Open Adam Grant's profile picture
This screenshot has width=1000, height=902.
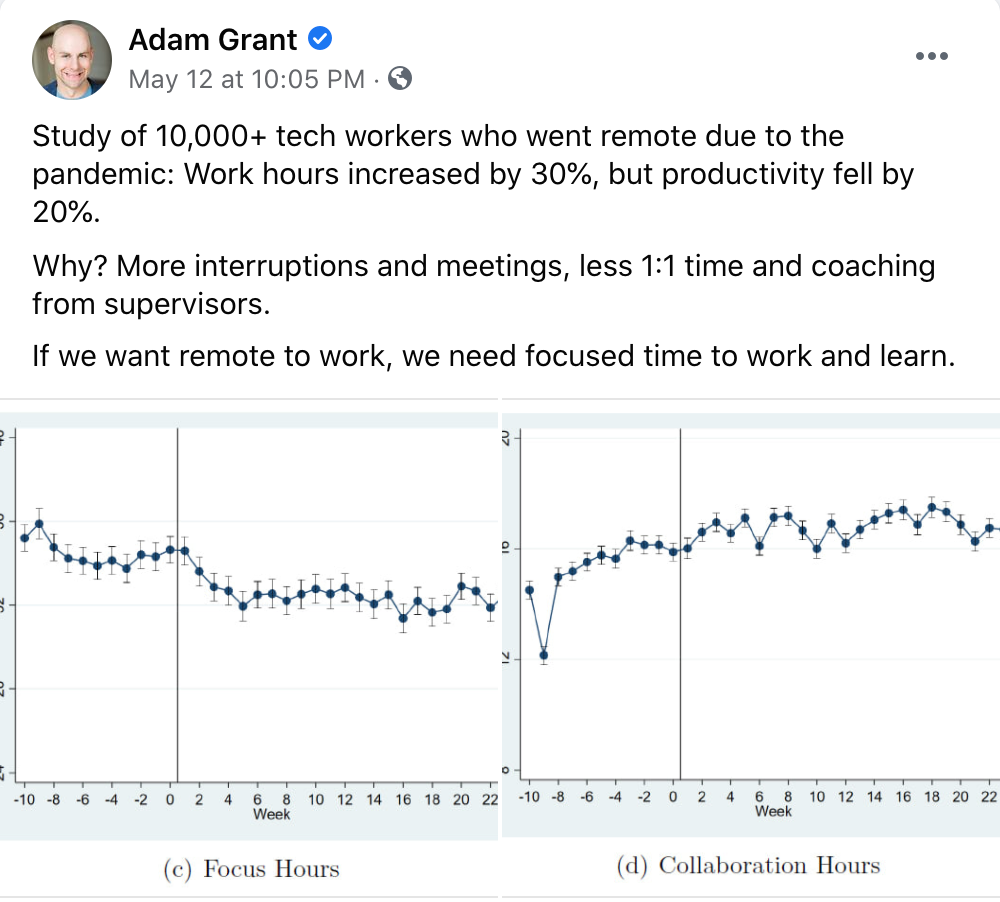[72, 60]
